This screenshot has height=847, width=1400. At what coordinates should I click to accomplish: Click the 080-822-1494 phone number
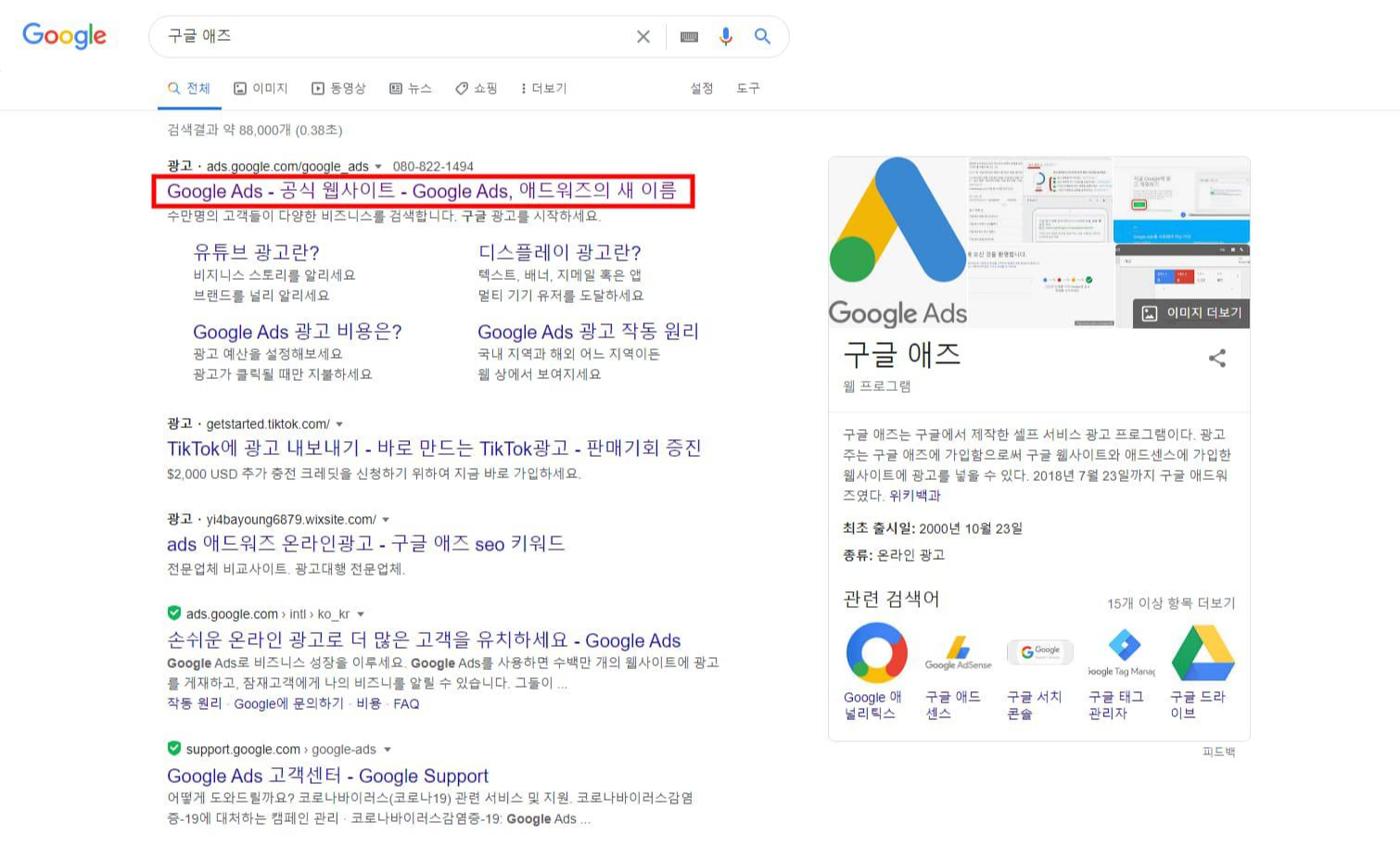pos(433,167)
